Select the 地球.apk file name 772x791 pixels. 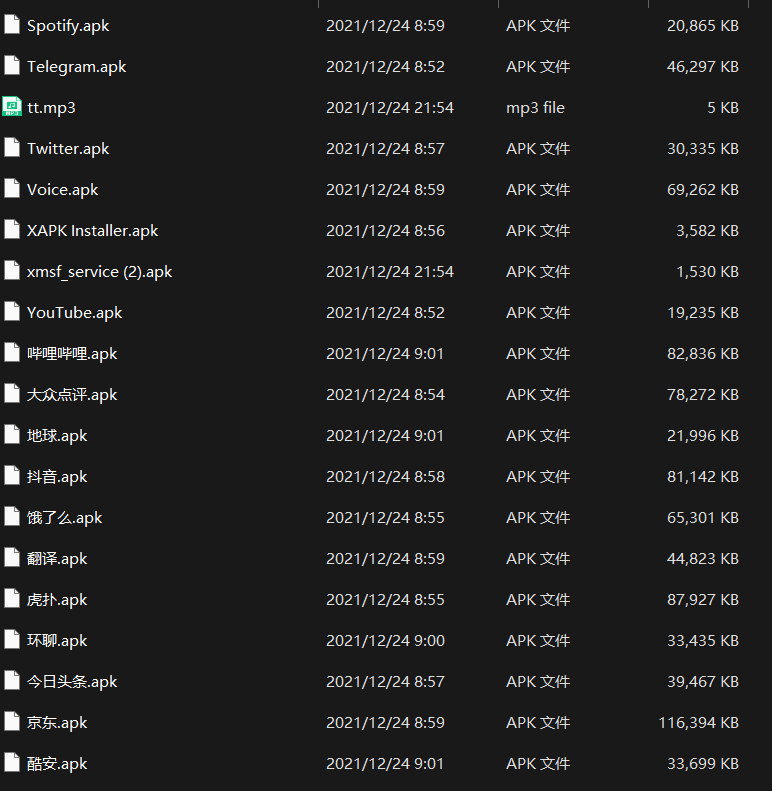57,435
